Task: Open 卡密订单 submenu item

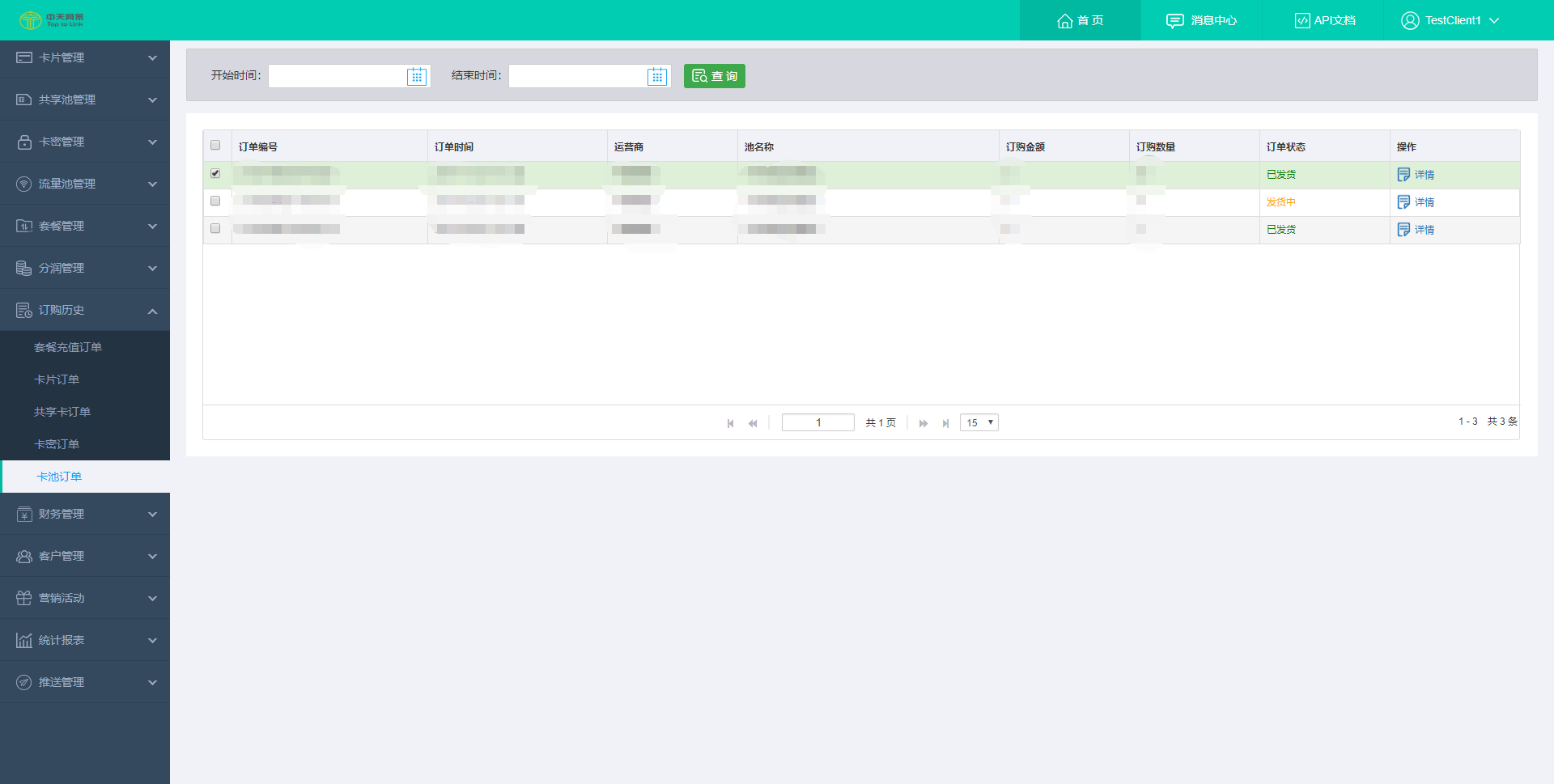Action: point(57,444)
